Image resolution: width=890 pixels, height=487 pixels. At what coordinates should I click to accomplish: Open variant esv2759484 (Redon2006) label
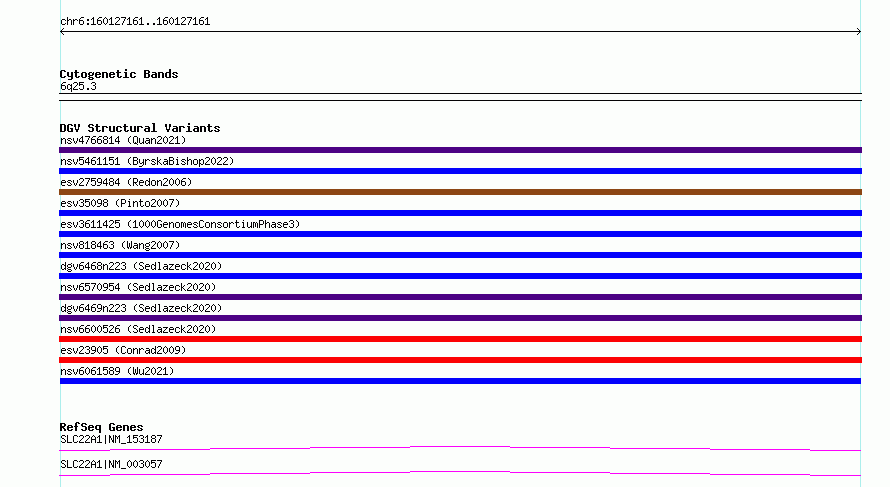click(x=126, y=182)
